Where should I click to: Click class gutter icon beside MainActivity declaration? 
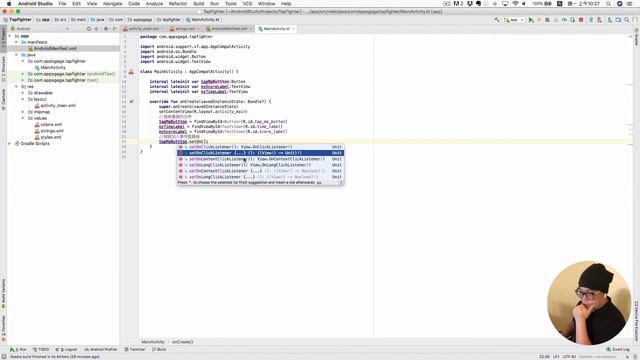(x=131, y=72)
